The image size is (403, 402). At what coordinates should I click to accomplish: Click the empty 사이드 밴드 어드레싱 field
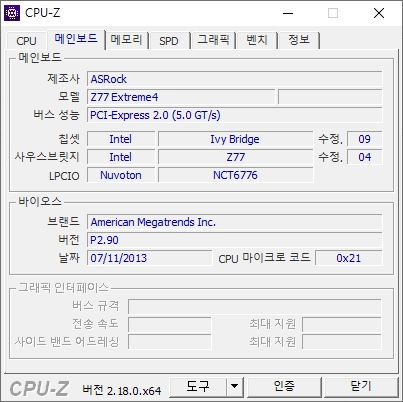170,342
